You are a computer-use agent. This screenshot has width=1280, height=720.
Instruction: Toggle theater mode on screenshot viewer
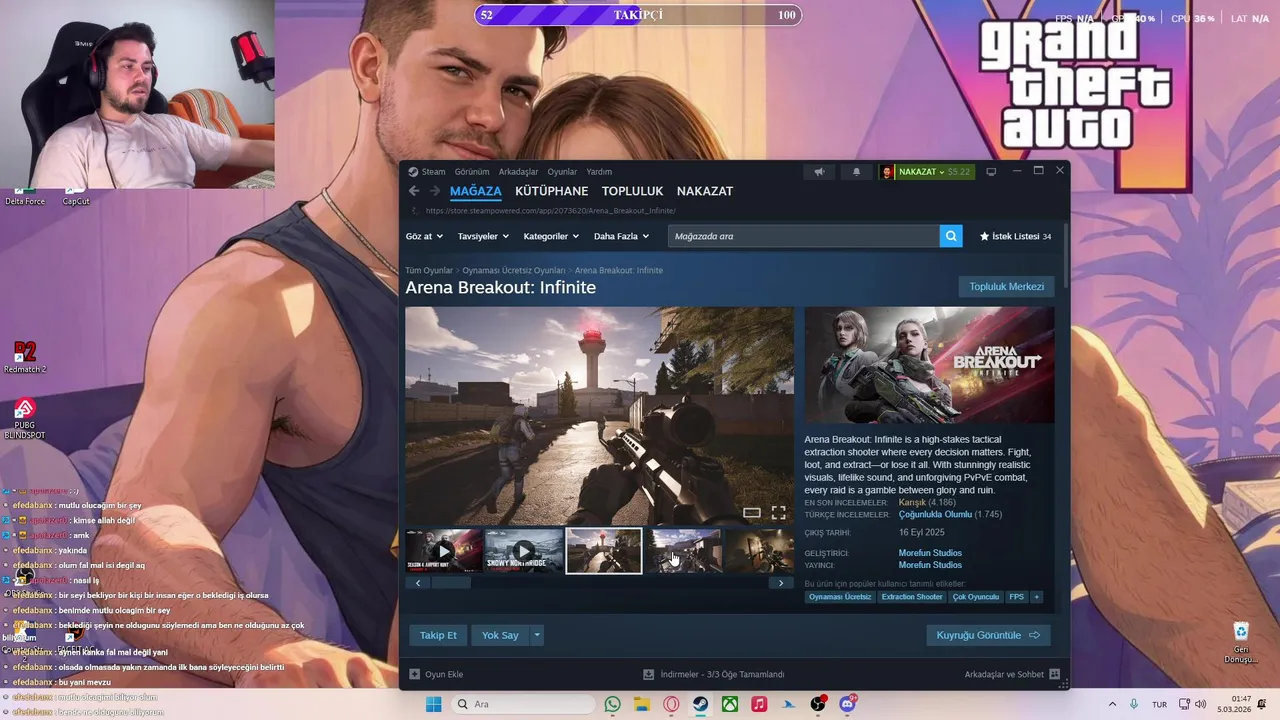pos(752,513)
